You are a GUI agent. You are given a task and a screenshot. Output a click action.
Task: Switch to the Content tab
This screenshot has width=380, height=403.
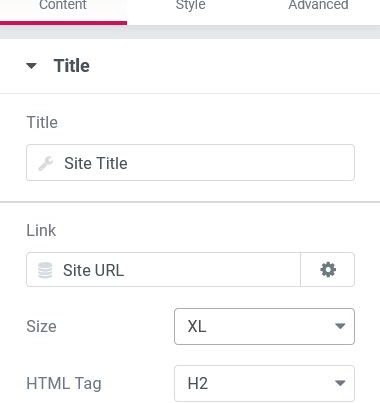click(63, 10)
